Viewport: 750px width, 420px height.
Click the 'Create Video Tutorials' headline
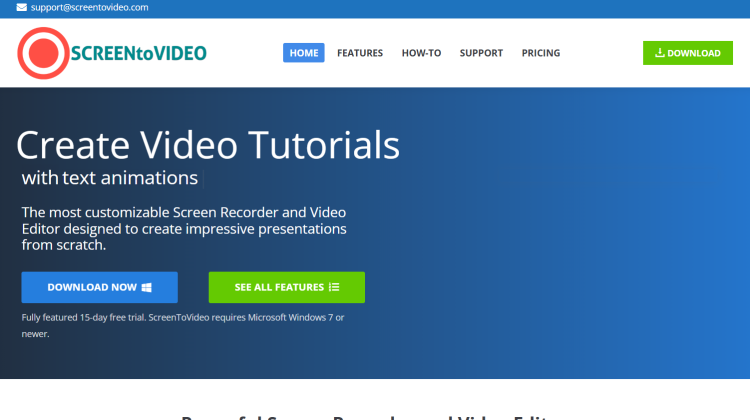click(x=208, y=145)
